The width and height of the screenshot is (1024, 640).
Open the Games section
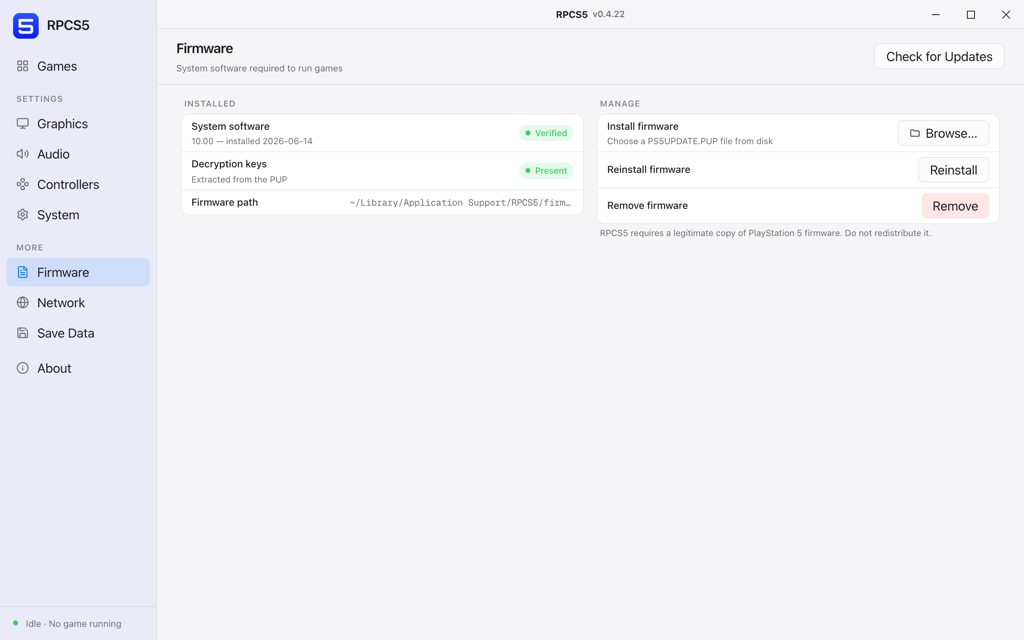tap(78, 66)
